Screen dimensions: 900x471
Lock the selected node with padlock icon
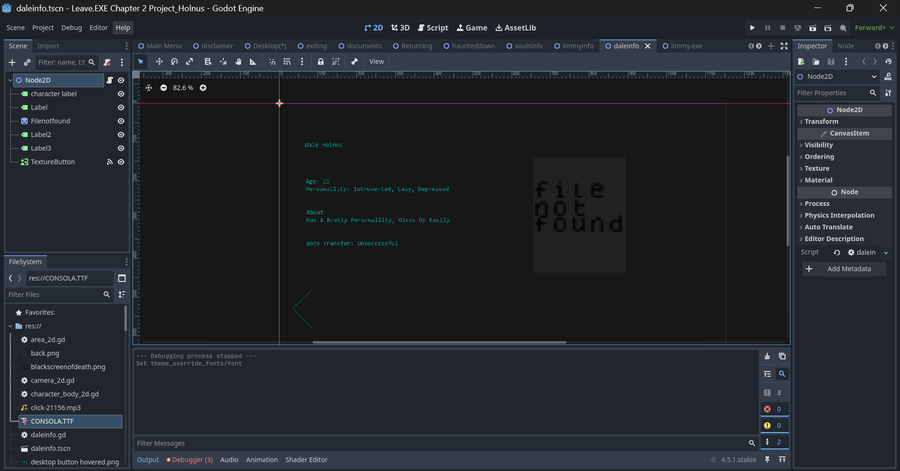coord(320,61)
